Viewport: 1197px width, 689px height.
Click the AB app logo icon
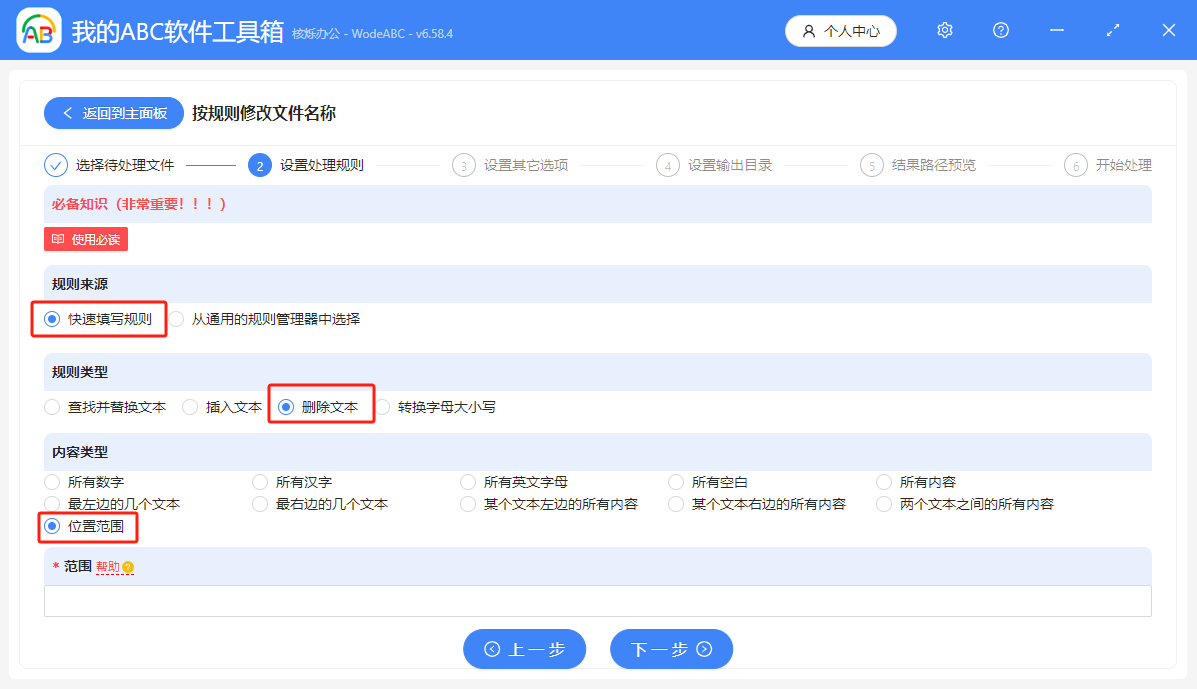point(37,30)
